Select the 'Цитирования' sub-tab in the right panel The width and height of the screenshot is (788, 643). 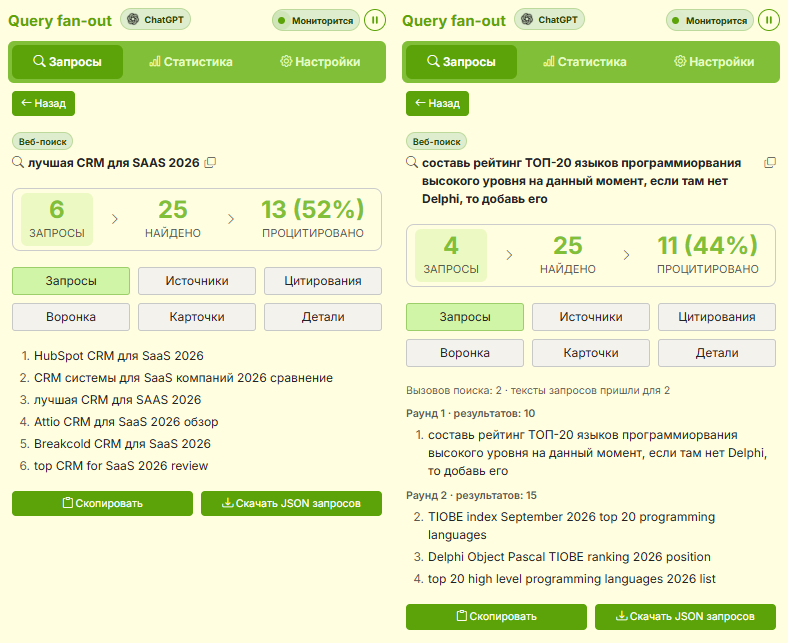(x=717, y=317)
